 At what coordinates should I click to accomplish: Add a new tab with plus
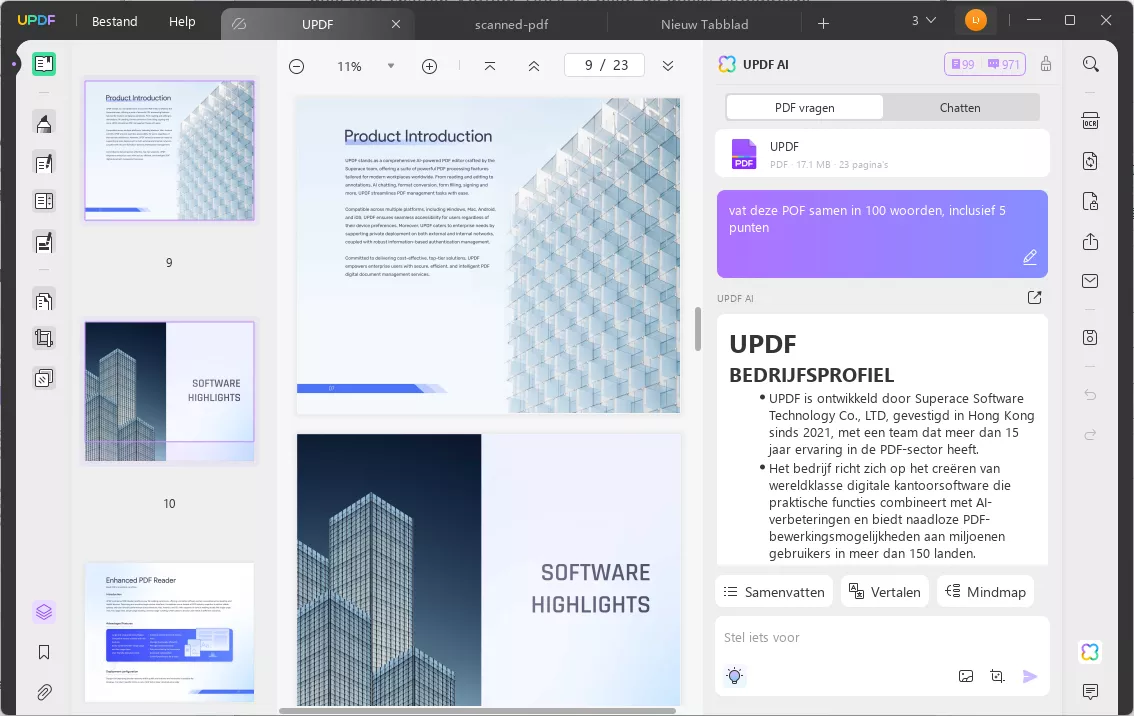point(823,24)
